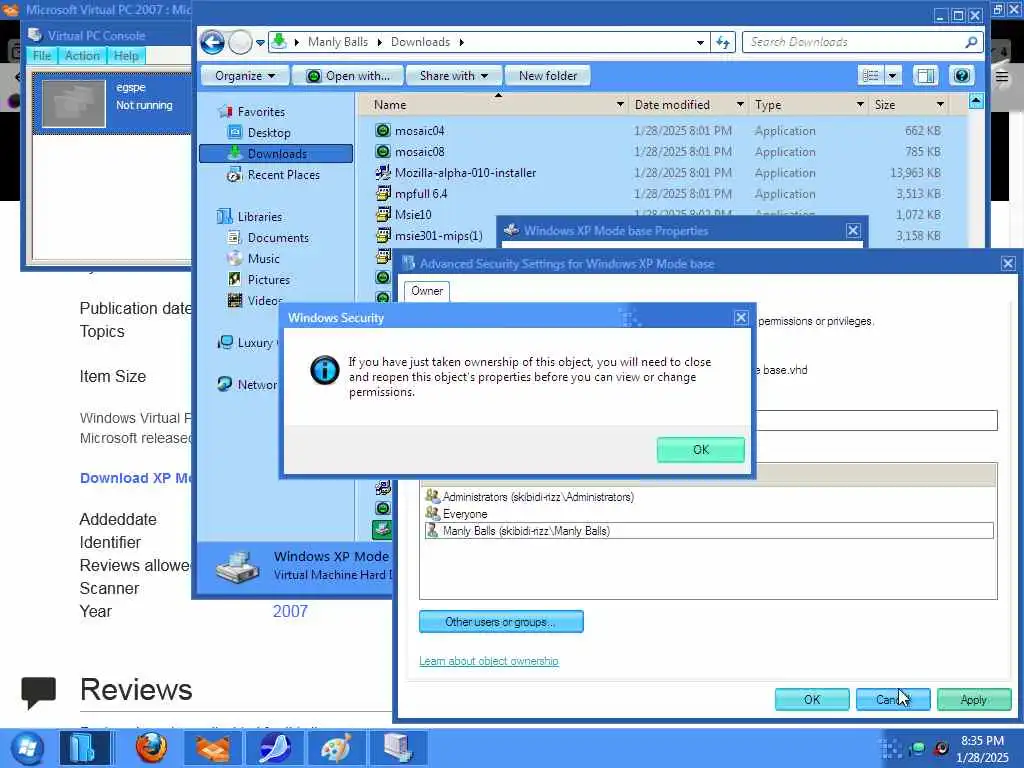
Task: Open Firefox from the taskbar
Action: click(152, 748)
